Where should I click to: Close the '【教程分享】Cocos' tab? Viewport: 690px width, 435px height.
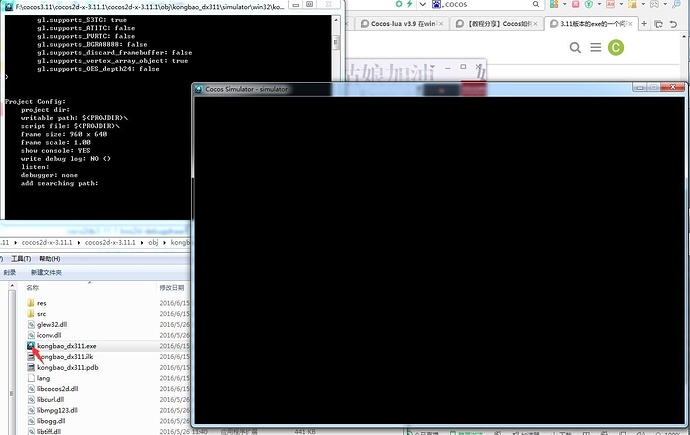pyautogui.click(x=535, y=24)
